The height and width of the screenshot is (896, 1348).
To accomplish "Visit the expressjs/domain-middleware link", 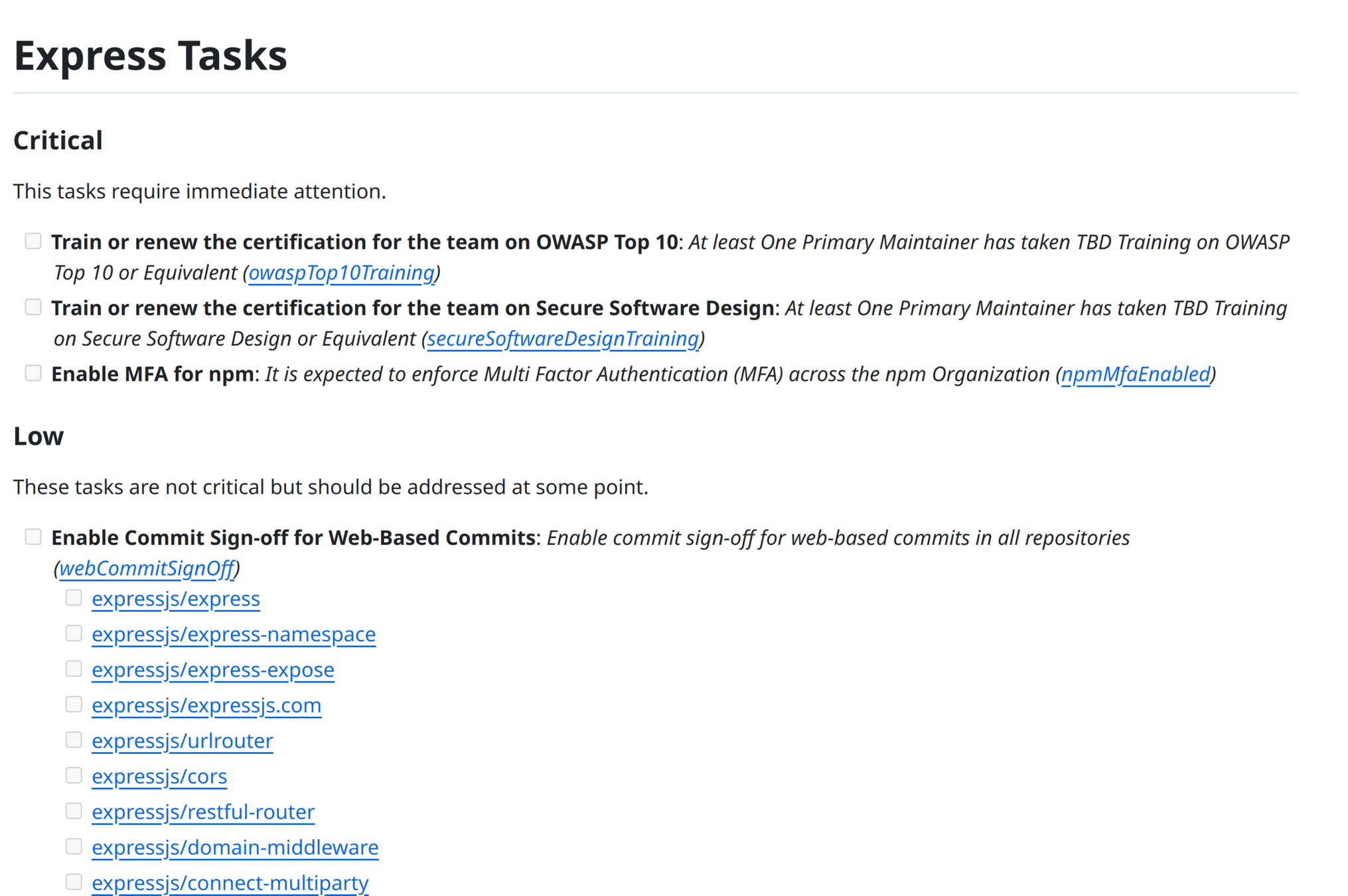I will click(x=235, y=848).
